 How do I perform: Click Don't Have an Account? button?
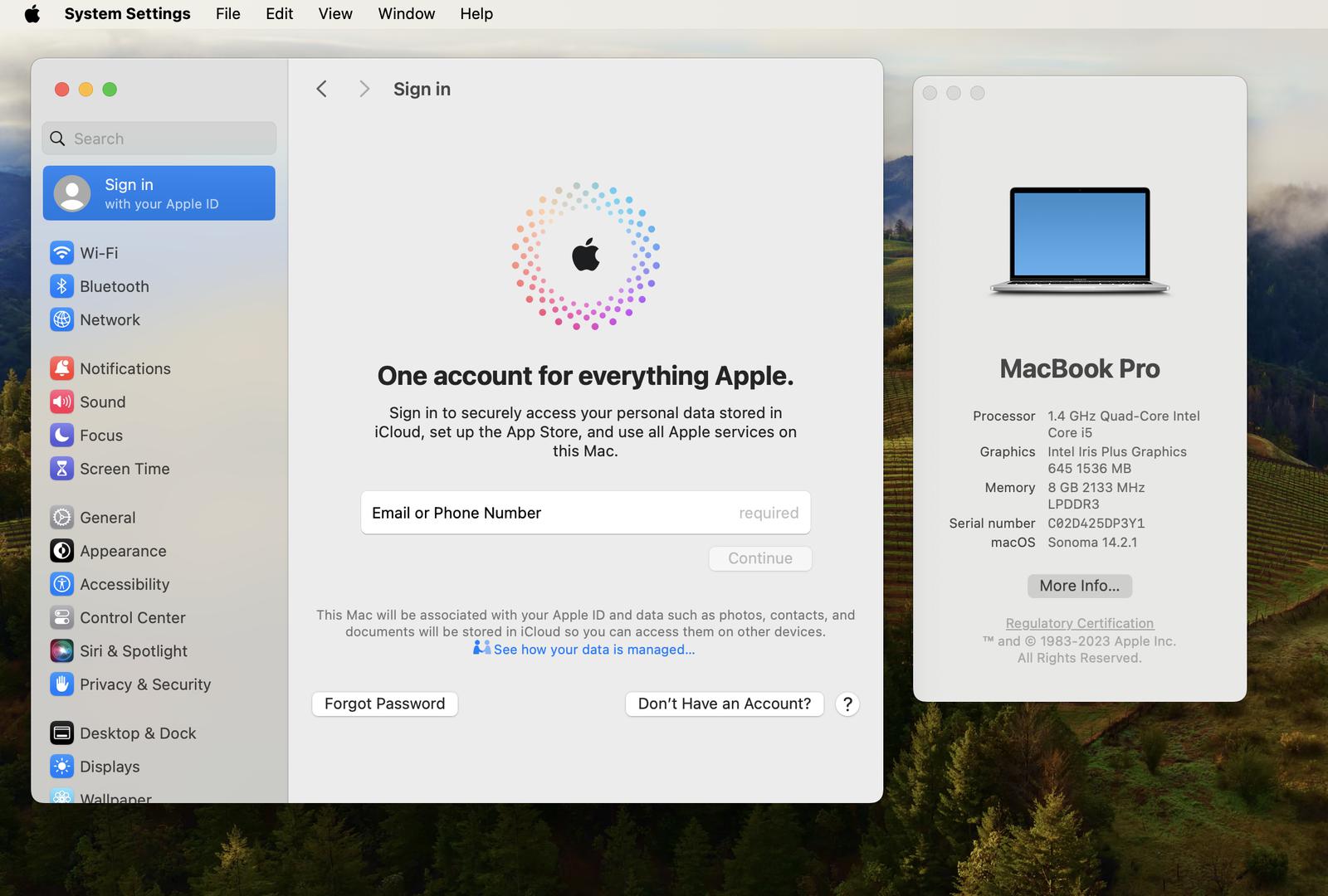[x=725, y=704]
